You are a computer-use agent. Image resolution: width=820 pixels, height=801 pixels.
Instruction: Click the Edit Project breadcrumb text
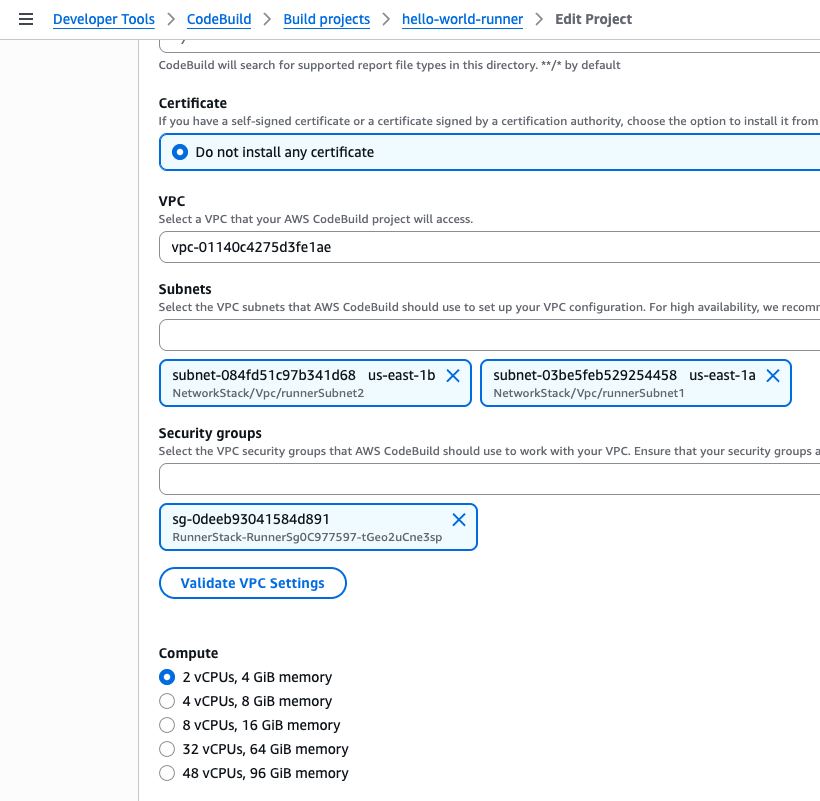pyautogui.click(x=594, y=19)
